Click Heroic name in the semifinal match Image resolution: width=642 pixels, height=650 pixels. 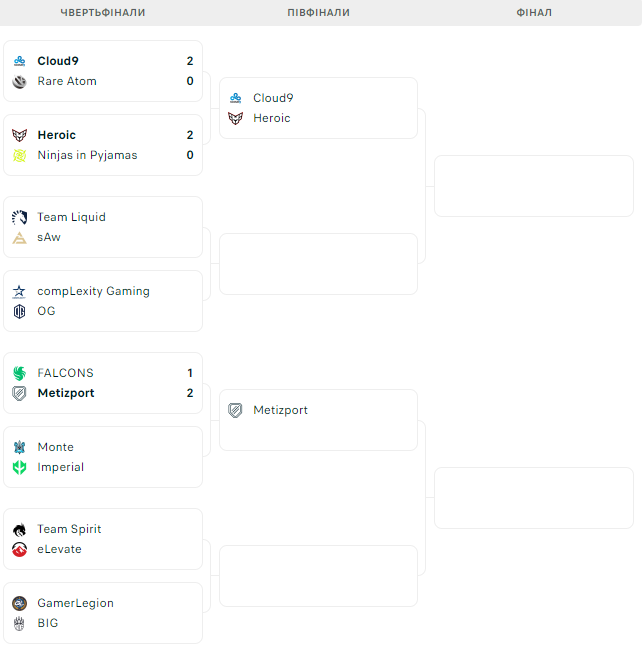pyautogui.click(x=271, y=118)
